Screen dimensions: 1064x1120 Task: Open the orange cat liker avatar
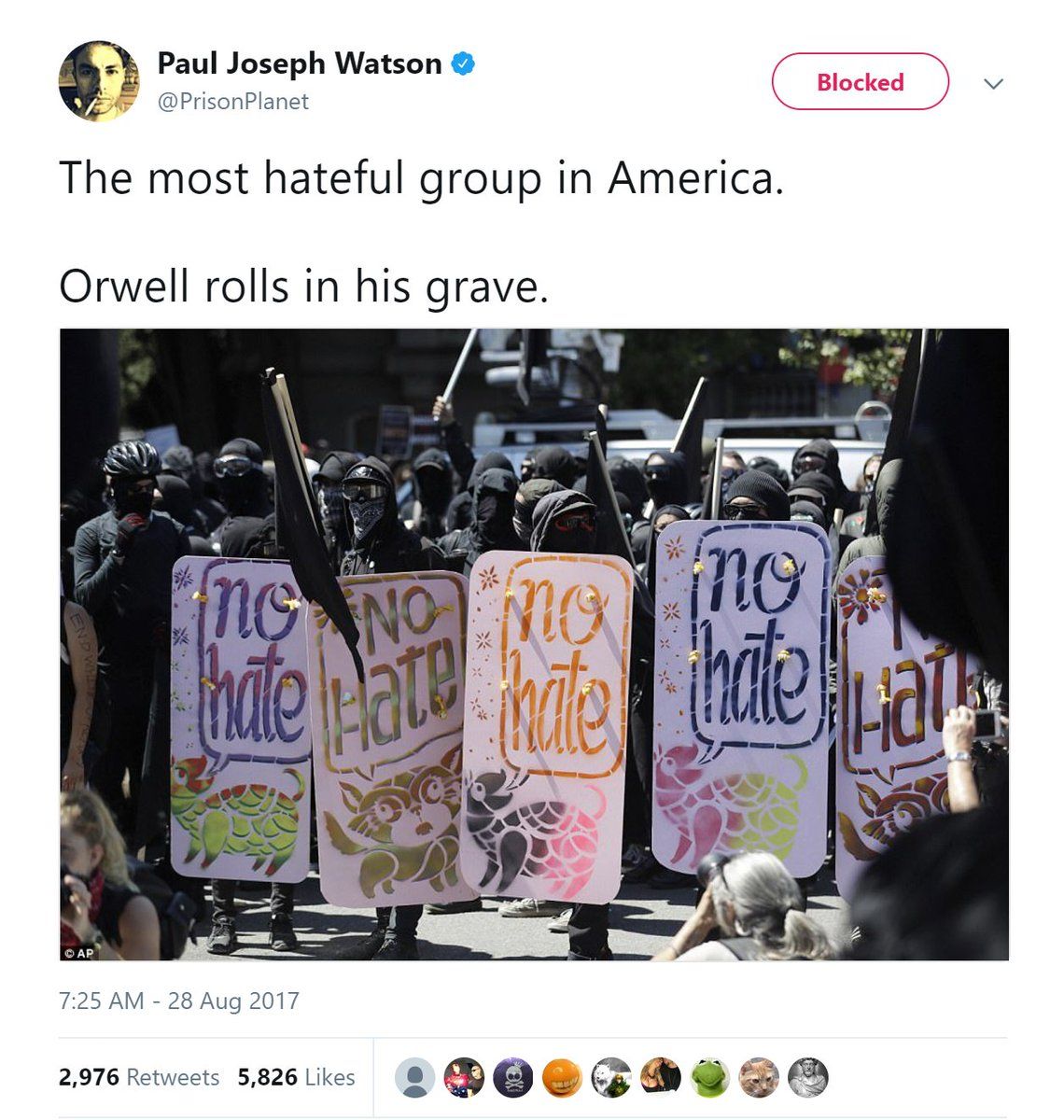tap(759, 1077)
